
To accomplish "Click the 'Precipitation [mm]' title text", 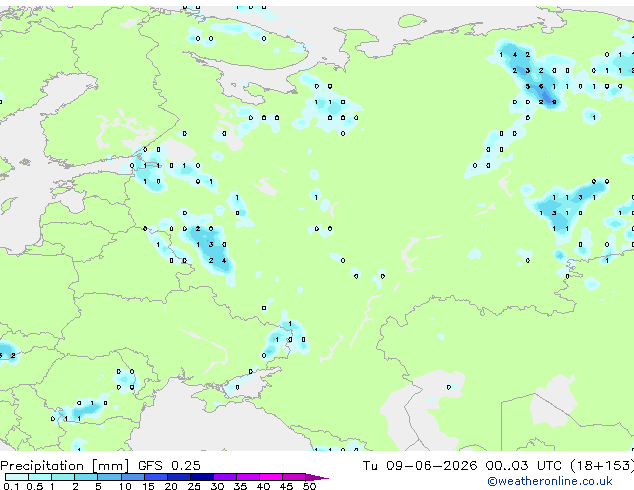I will coord(65,466).
